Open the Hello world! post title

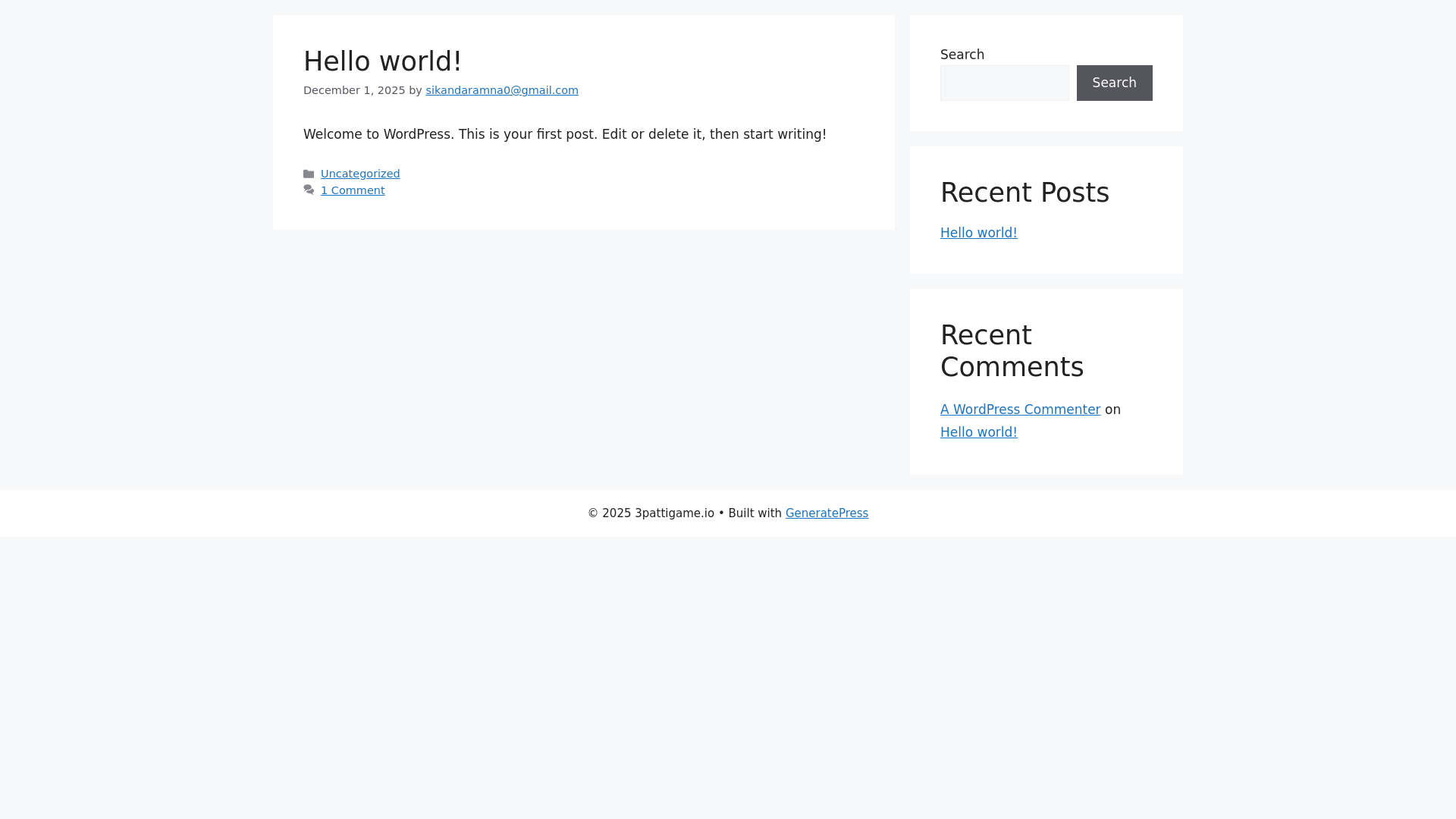pos(382,61)
